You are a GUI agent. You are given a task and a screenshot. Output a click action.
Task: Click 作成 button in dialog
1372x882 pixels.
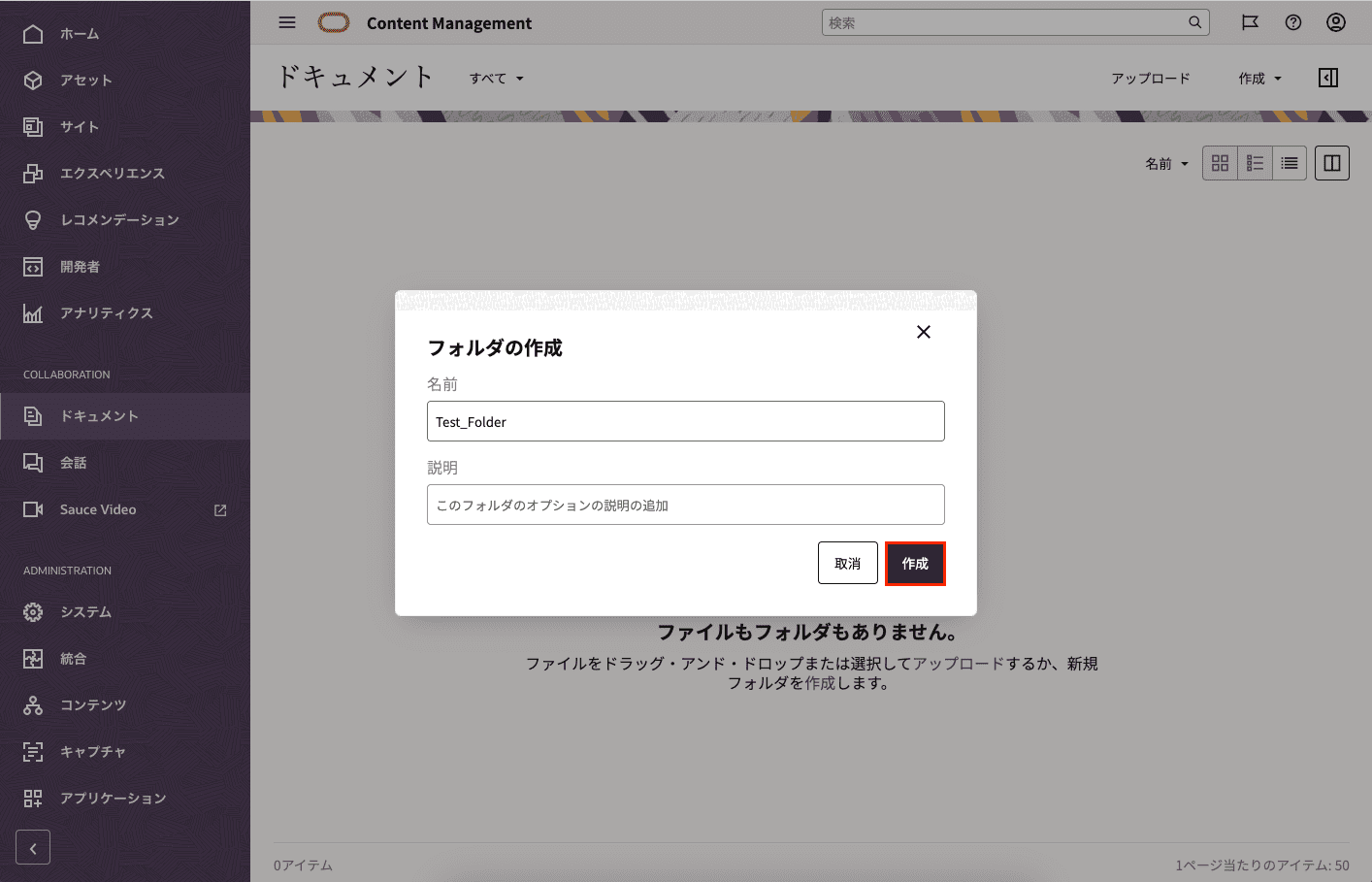coord(914,564)
